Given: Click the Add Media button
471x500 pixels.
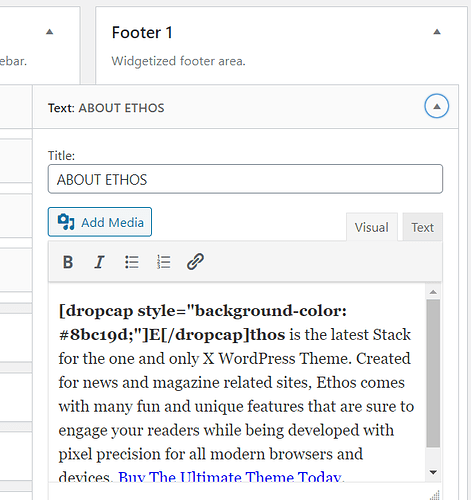Looking at the screenshot, I should click(x=100, y=222).
